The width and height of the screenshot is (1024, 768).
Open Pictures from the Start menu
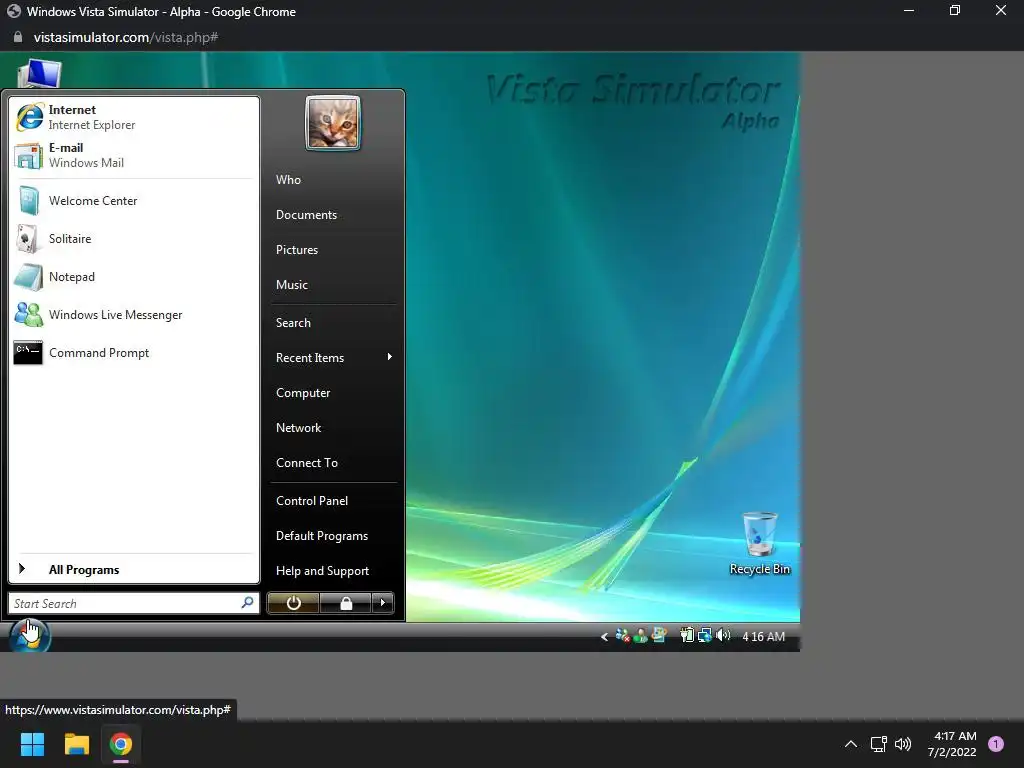point(333,249)
